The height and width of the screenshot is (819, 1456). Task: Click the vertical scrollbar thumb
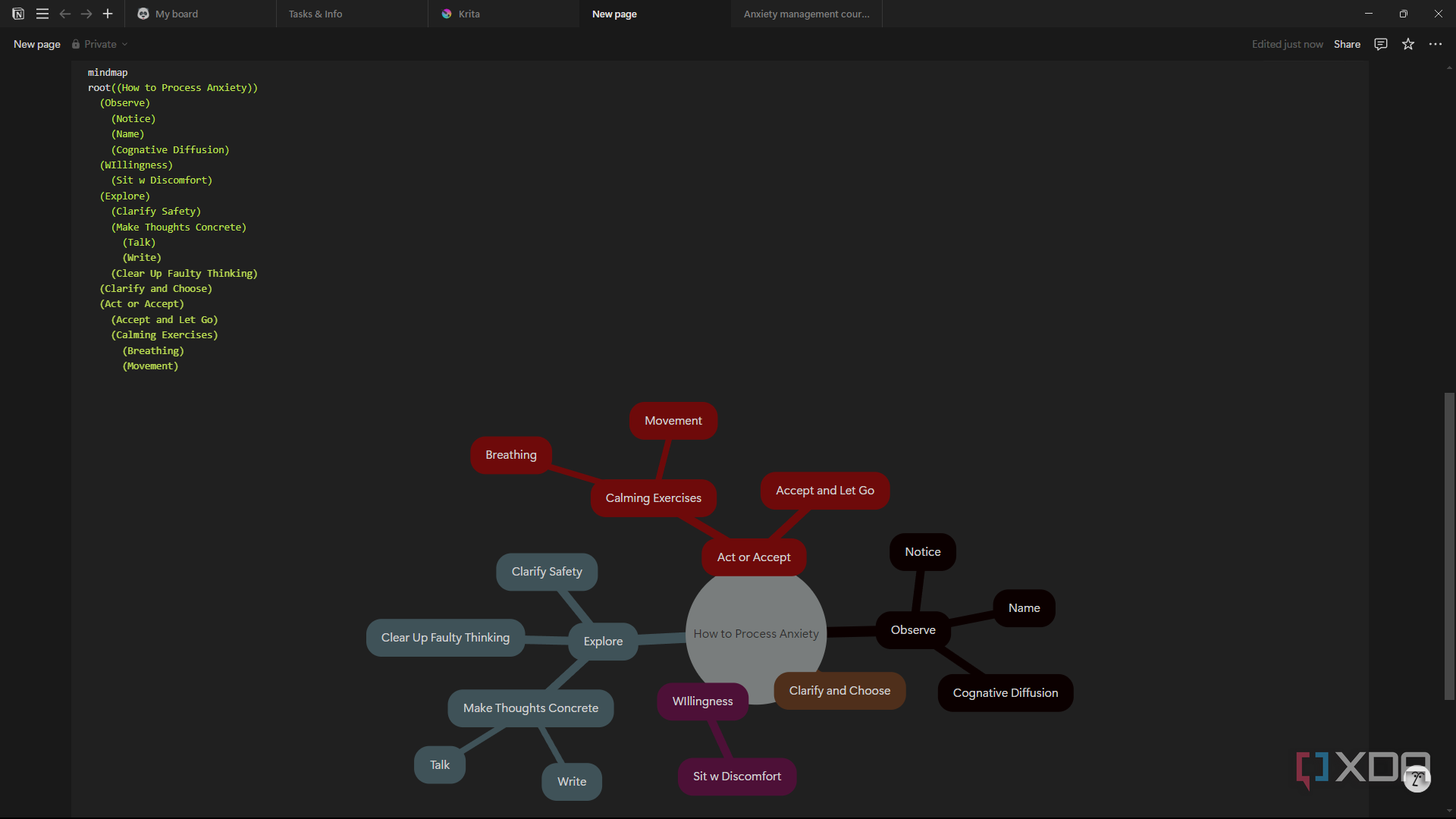click(1449, 546)
